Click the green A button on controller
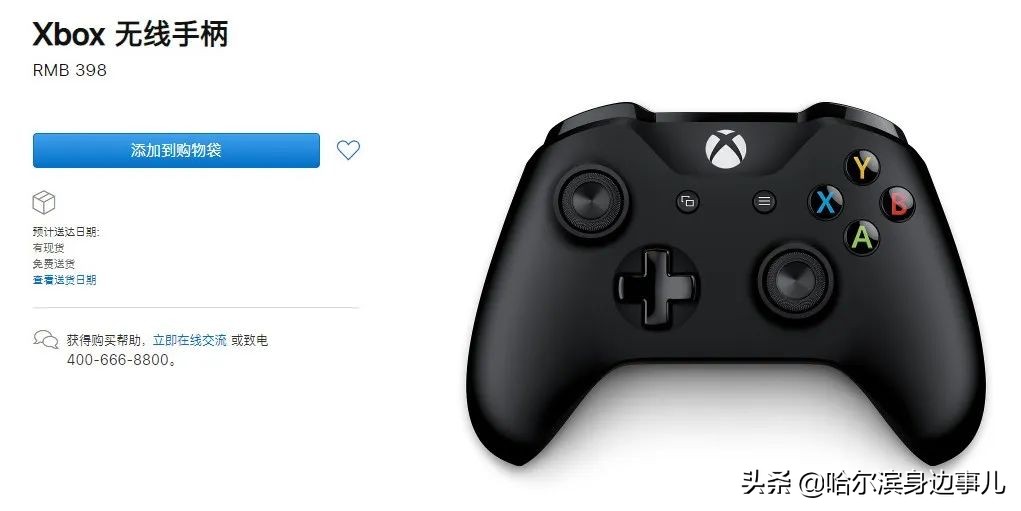 coord(862,237)
